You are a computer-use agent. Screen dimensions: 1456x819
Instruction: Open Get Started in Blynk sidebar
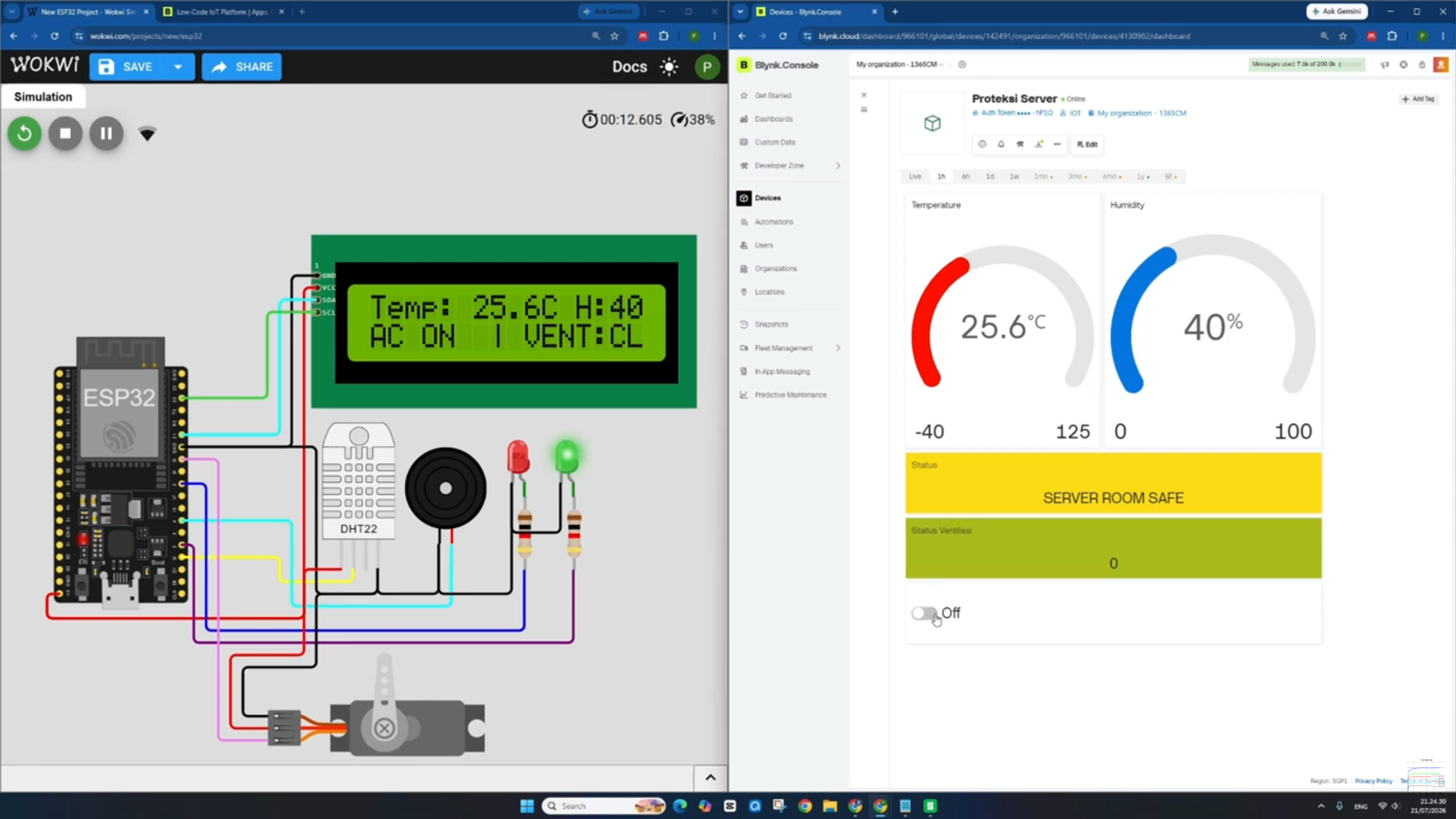click(773, 96)
